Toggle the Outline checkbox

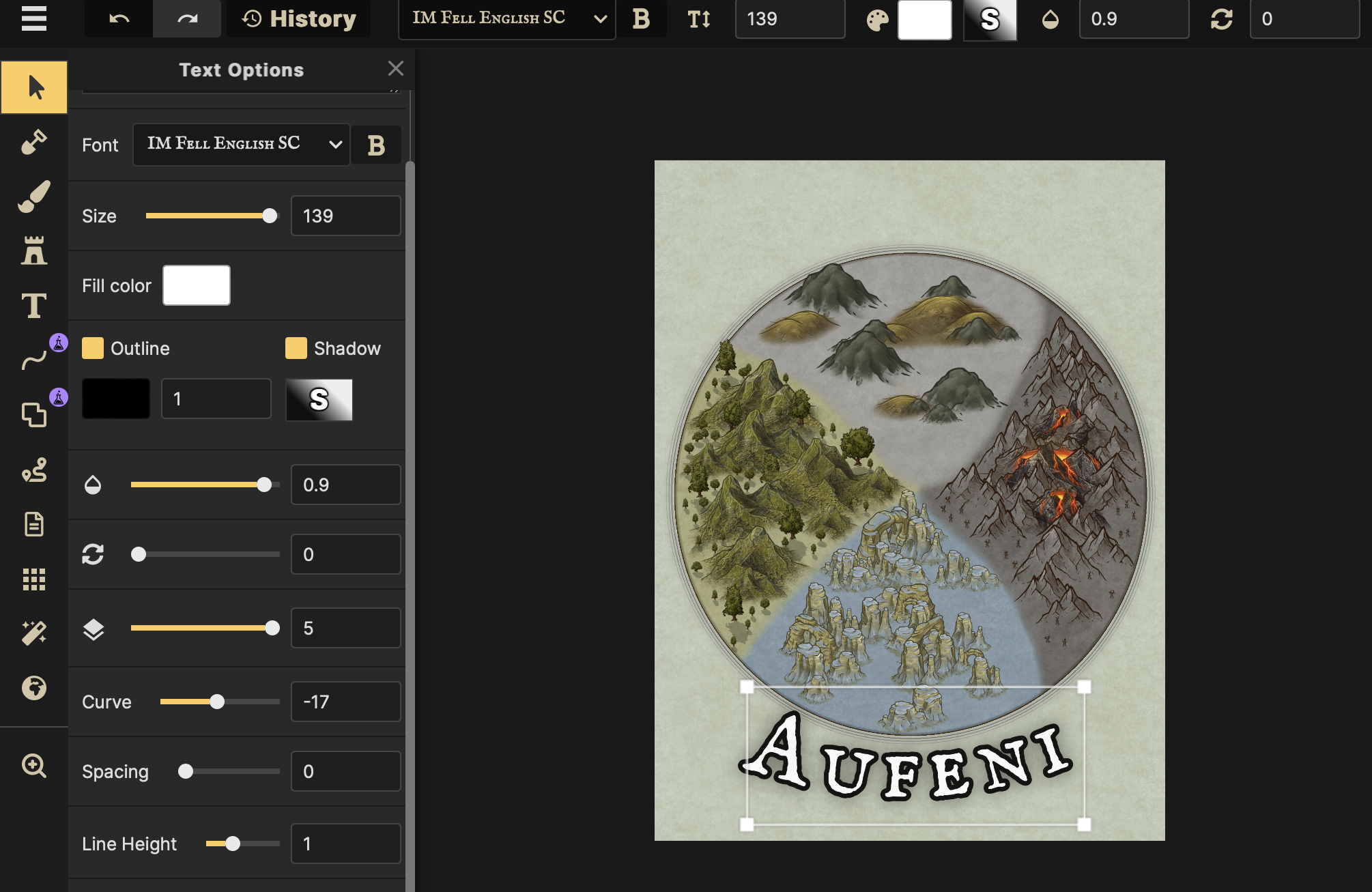click(93, 348)
